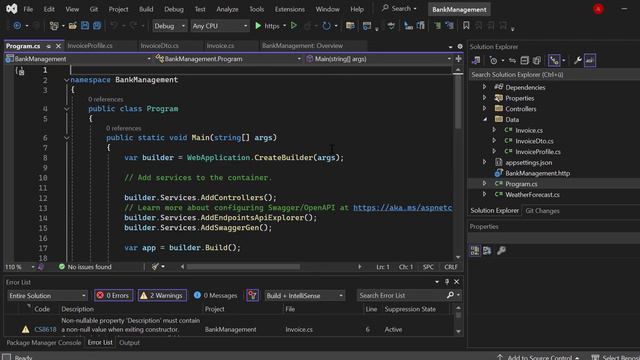
Task: Click the red user account avatar
Action: 598,9
